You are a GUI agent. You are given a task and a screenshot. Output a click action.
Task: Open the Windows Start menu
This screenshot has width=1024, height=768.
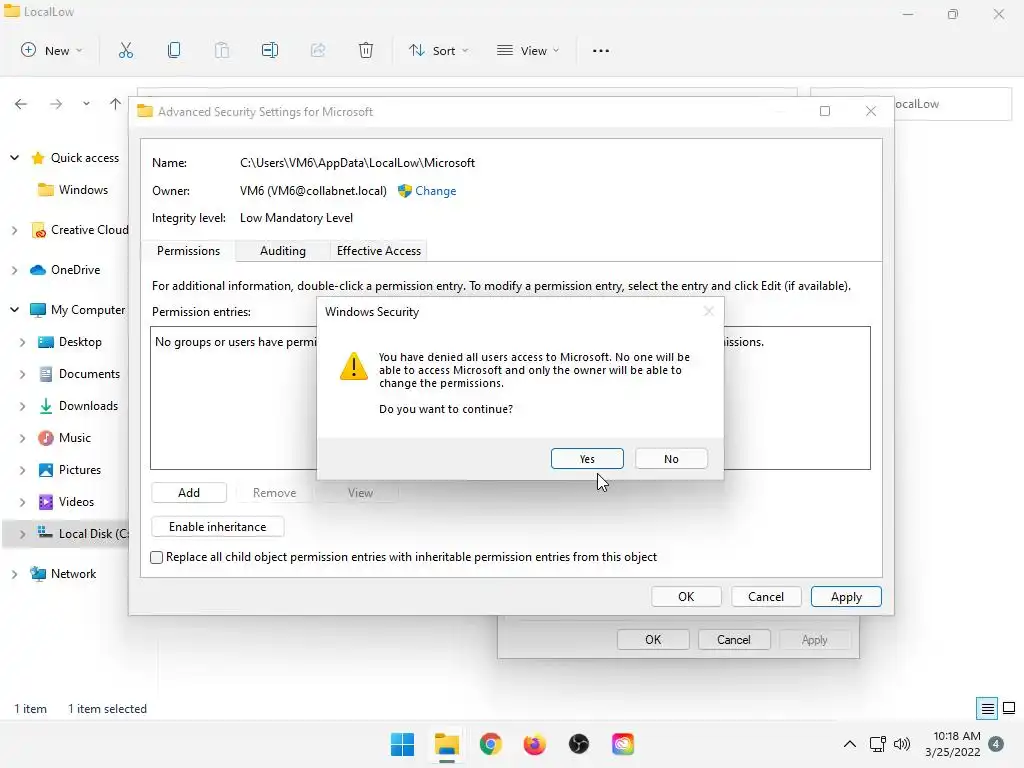tap(402, 744)
